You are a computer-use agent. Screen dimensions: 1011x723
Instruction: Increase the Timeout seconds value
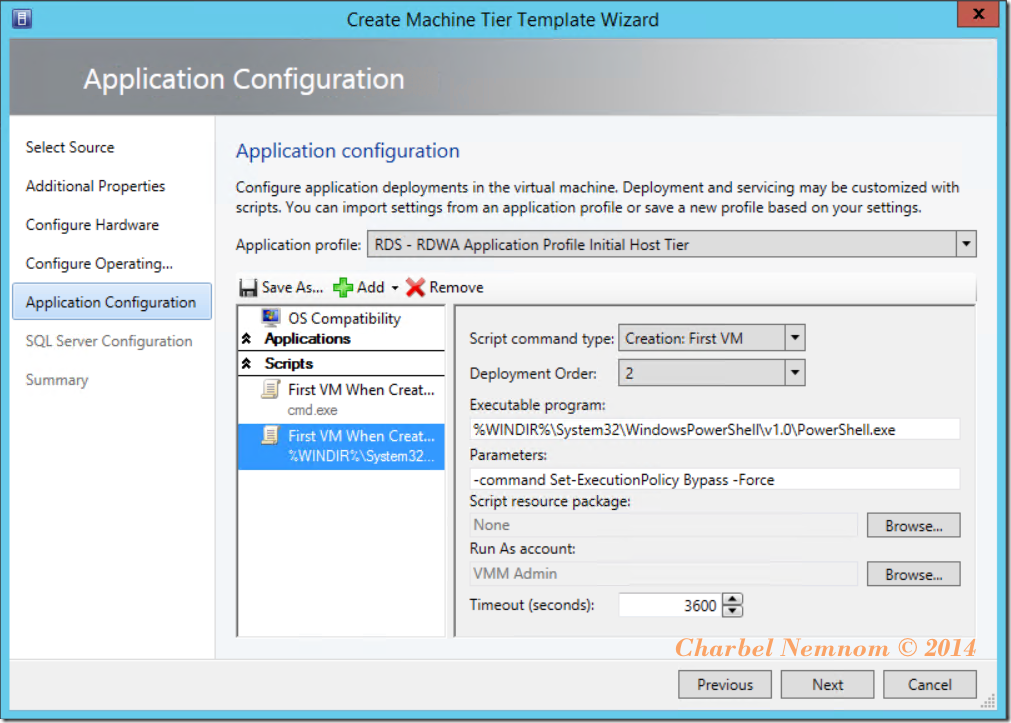[x=732, y=599]
